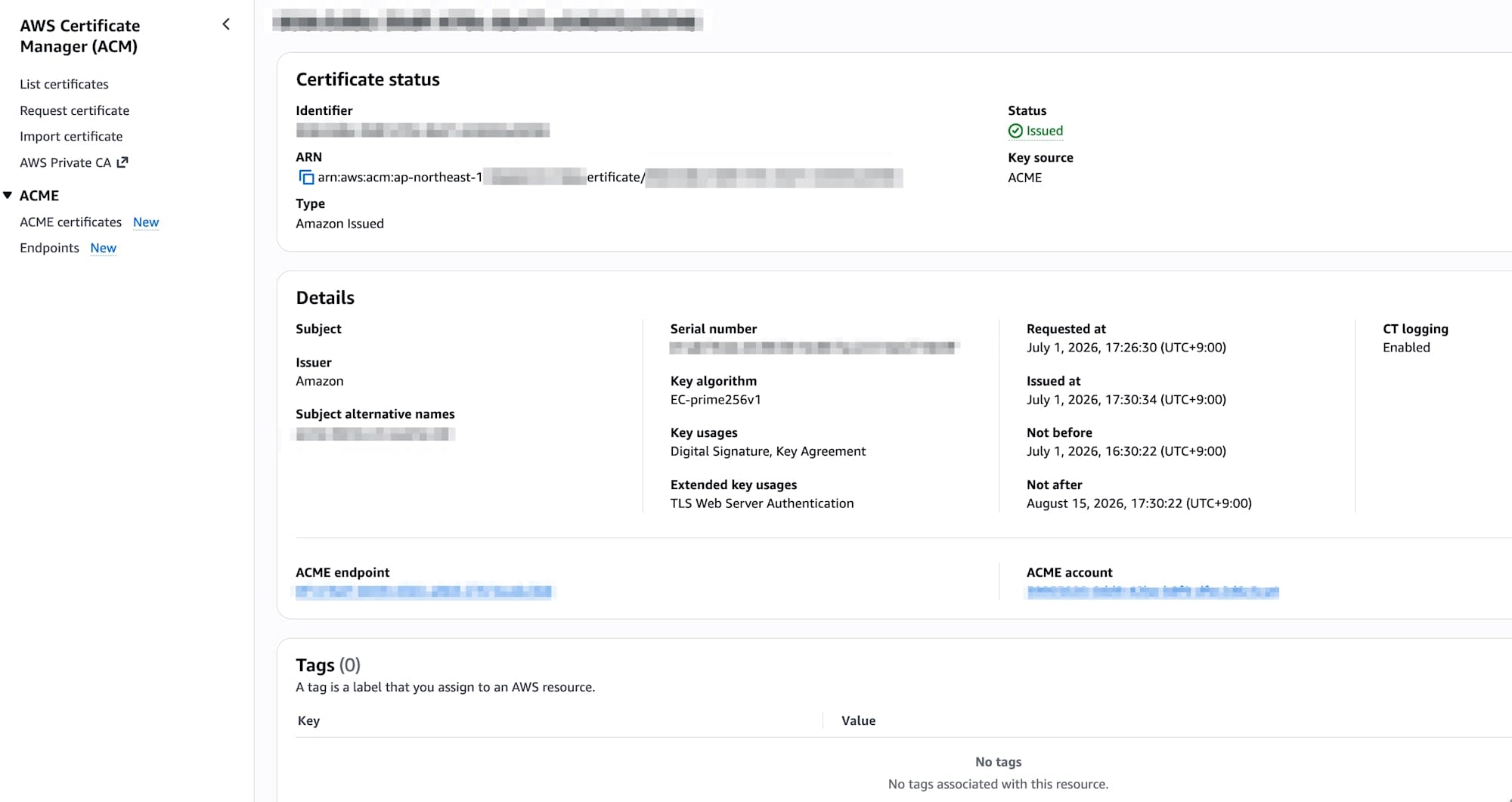Select the Issued at timestamp 17:30:34

pos(1126,400)
